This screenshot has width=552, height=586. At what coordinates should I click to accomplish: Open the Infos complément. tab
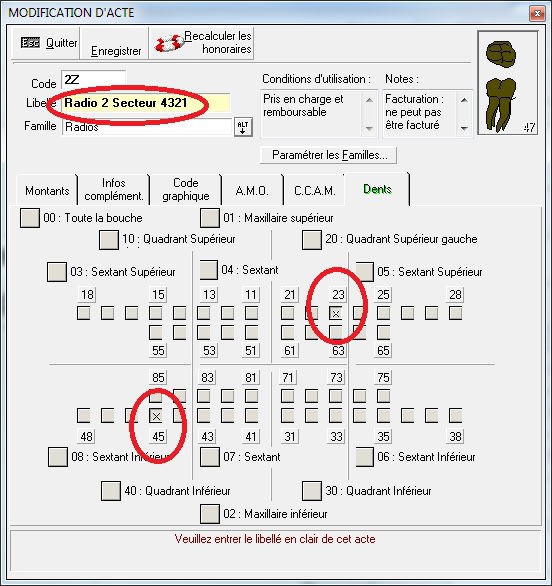coord(114,189)
